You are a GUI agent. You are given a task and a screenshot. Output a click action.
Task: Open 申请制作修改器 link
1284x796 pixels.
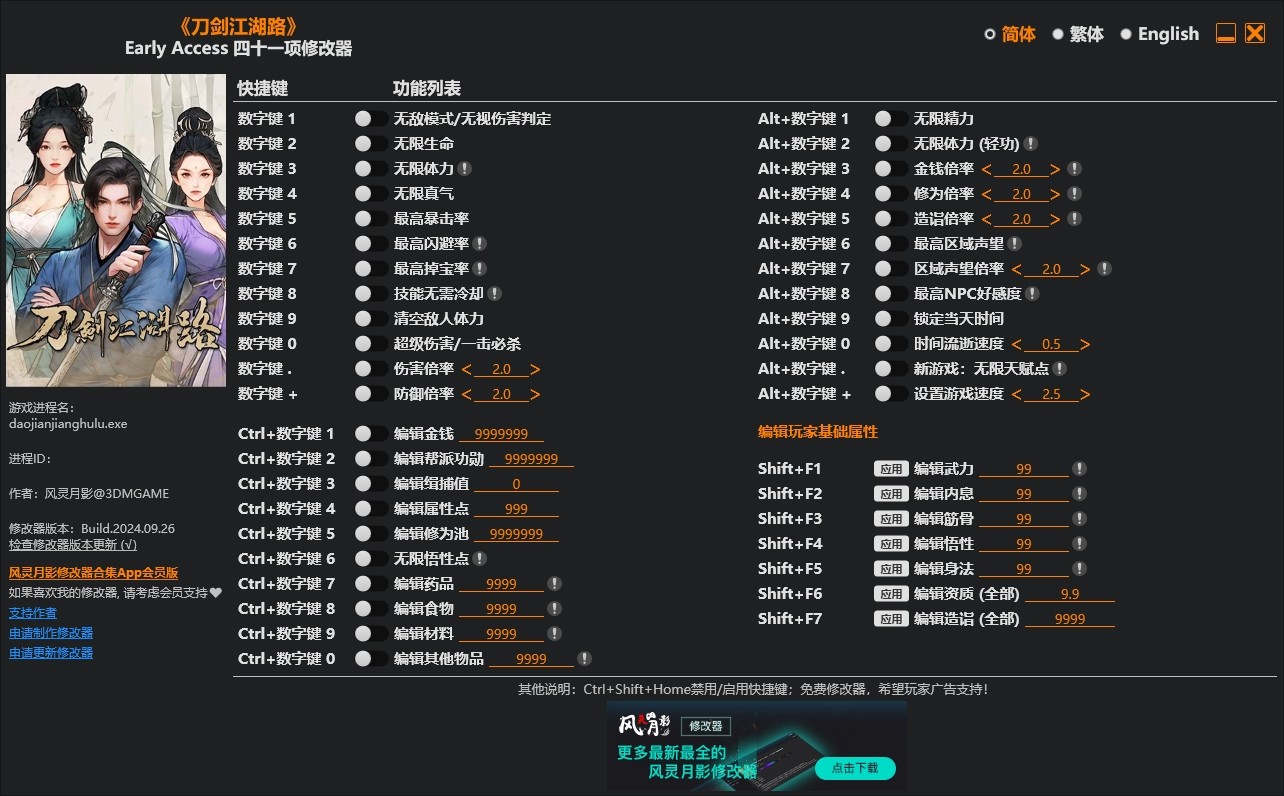pyautogui.click(x=51, y=633)
